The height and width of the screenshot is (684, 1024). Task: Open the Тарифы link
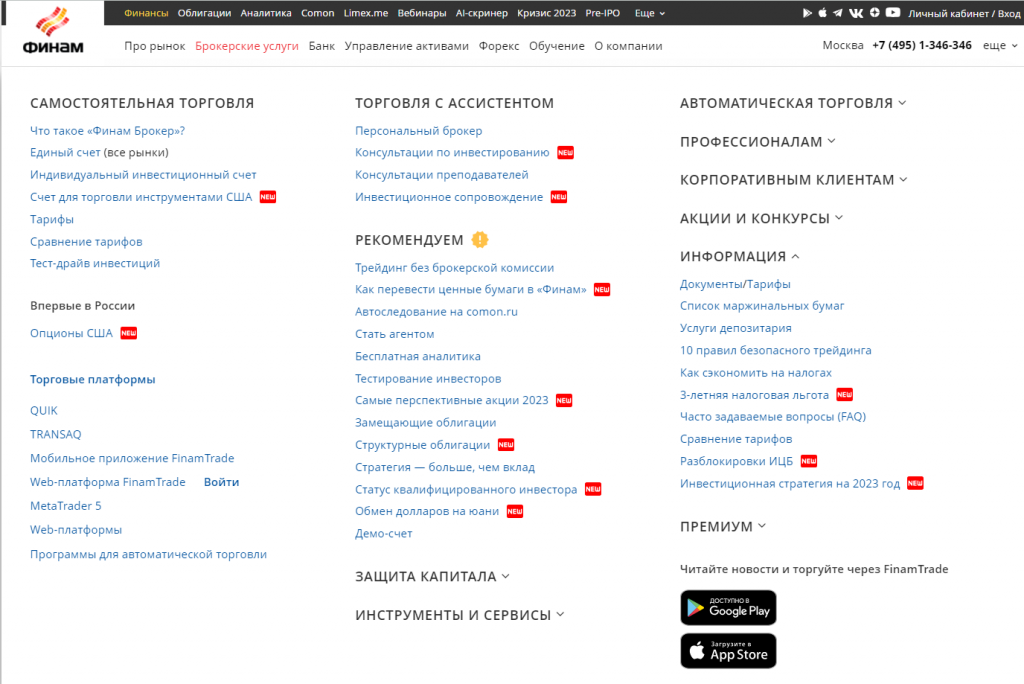tap(52, 220)
